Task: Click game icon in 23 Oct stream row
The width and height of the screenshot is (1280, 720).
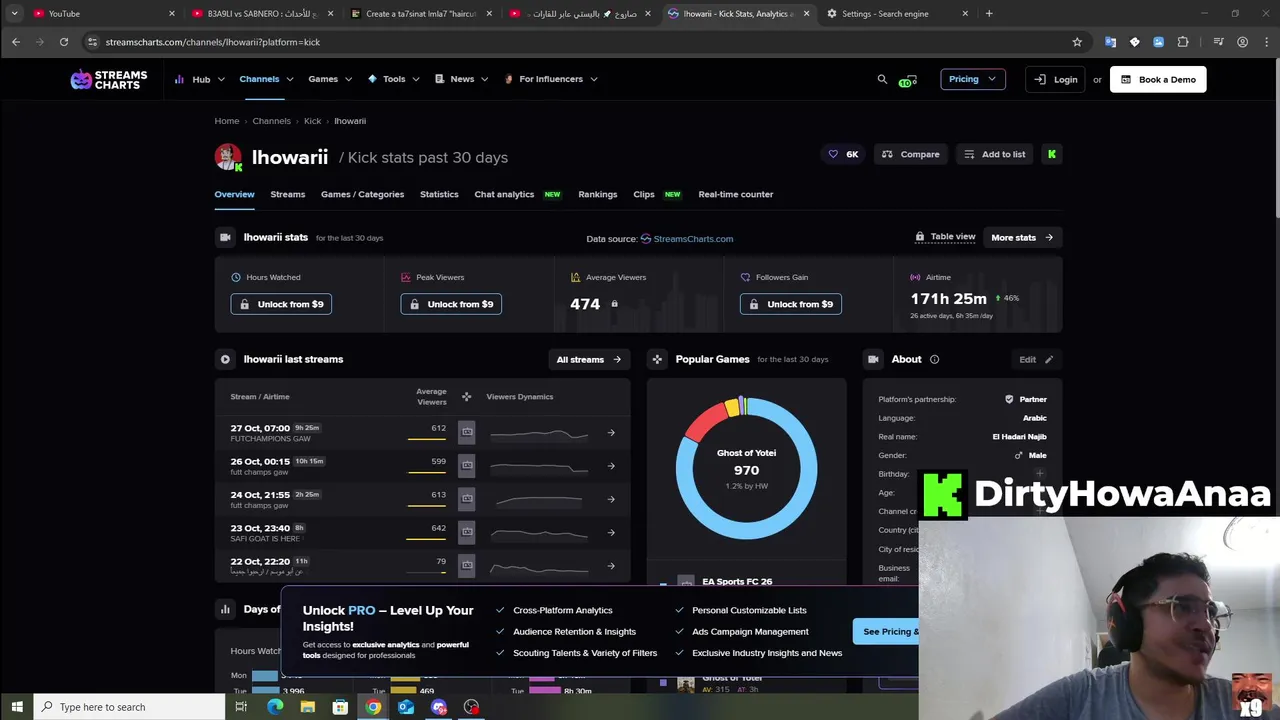Action: pos(466,531)
